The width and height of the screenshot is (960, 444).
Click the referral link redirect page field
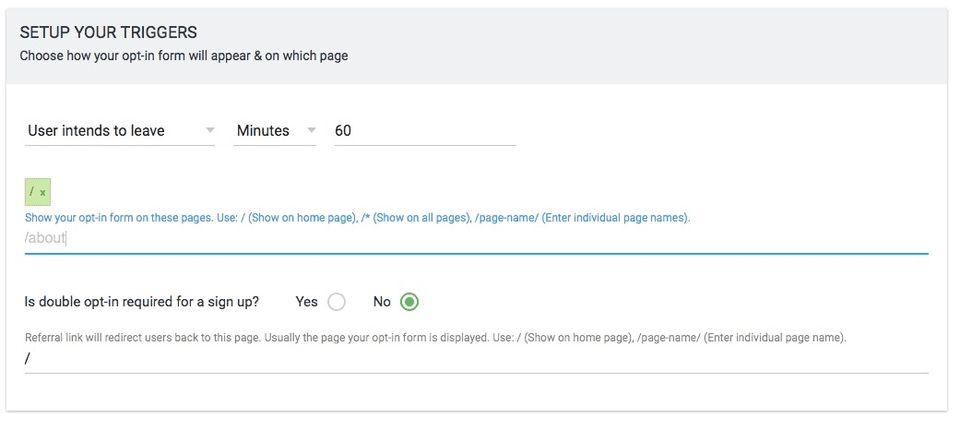point(476,359)
